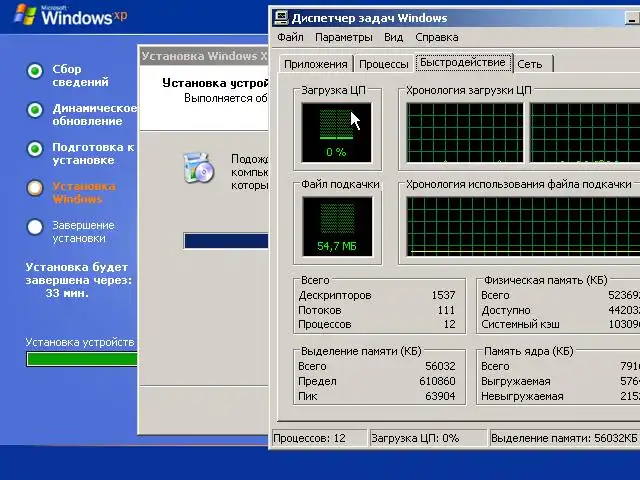The height and width of the screenshot is (480, 640).
Task: Switch to the Приложения tab
Action: click(316, 64)
